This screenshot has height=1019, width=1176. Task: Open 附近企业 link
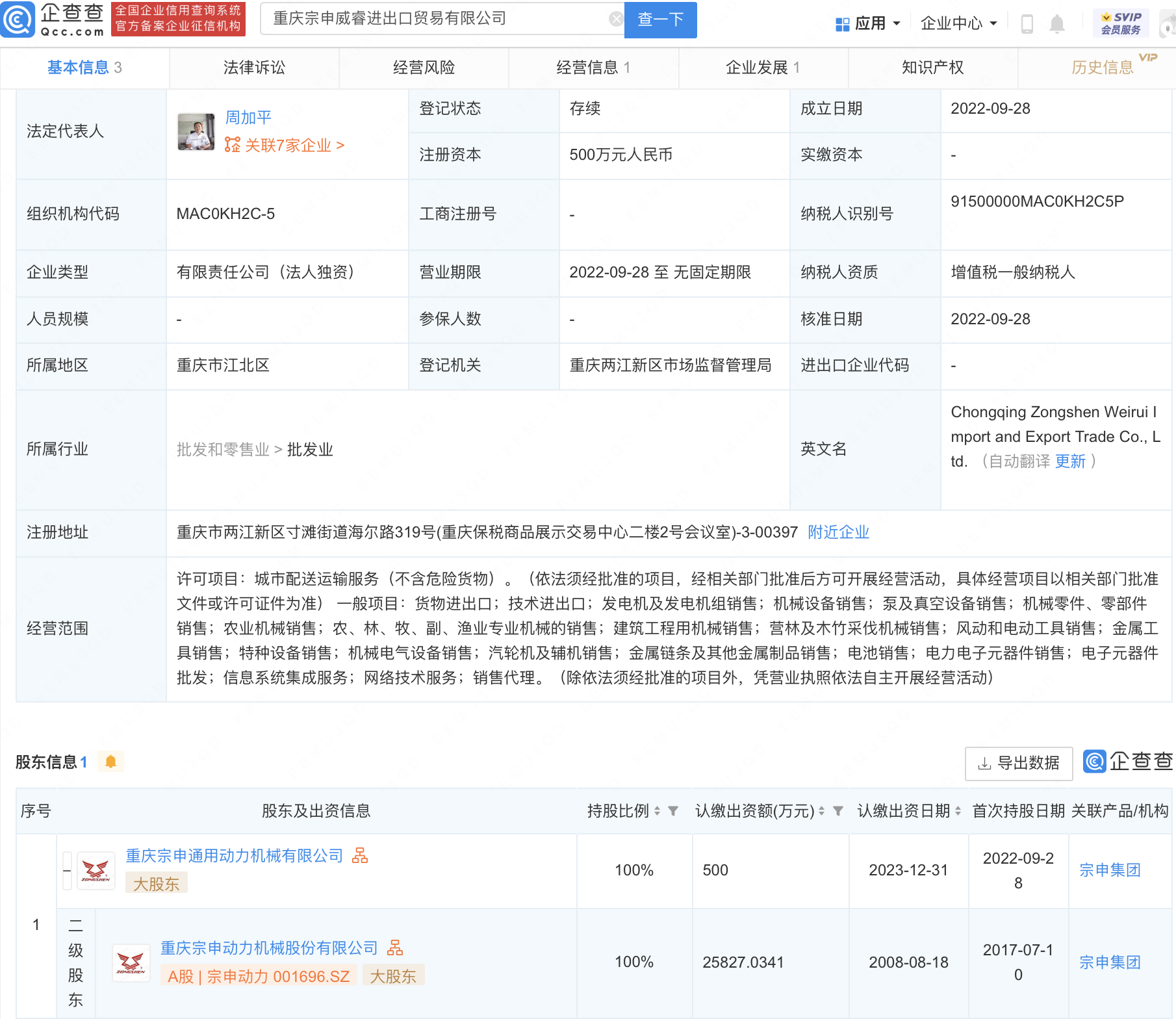point(838,532)
